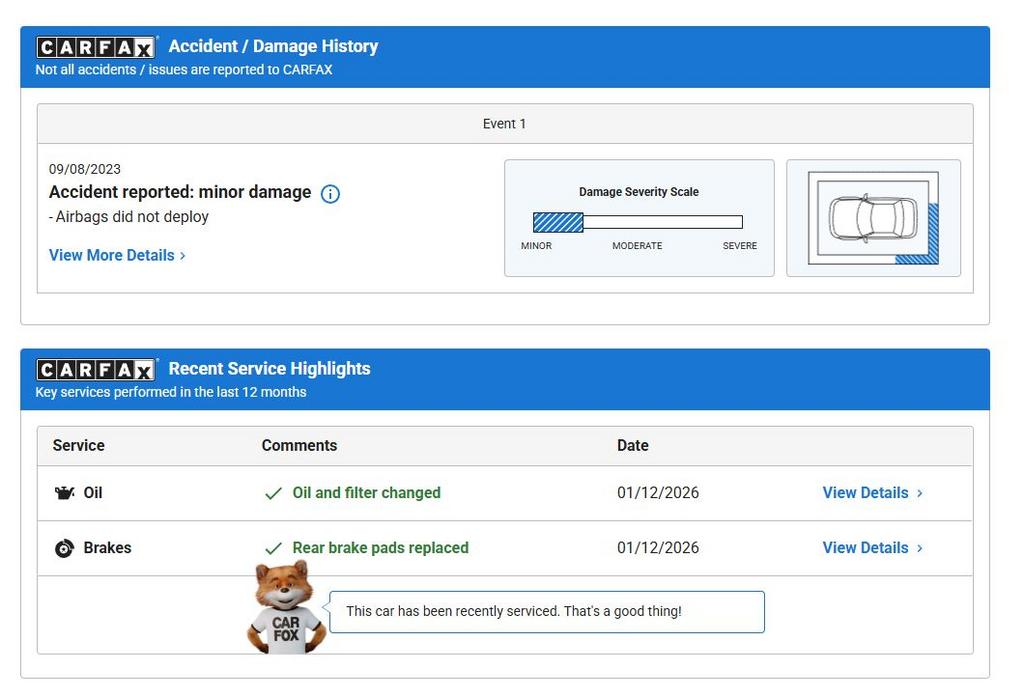Select the car damage location diagram
The width and height of the screenshot is (1024, 697).
873,218
